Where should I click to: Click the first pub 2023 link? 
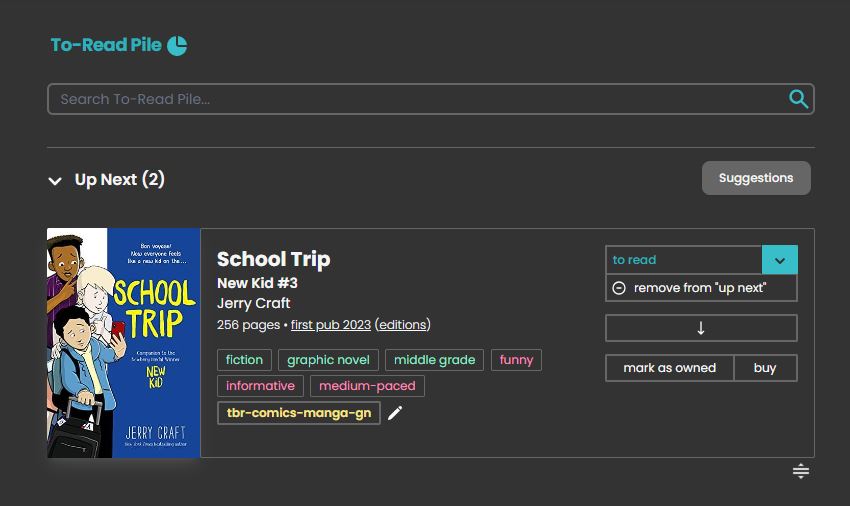(330, 325)
